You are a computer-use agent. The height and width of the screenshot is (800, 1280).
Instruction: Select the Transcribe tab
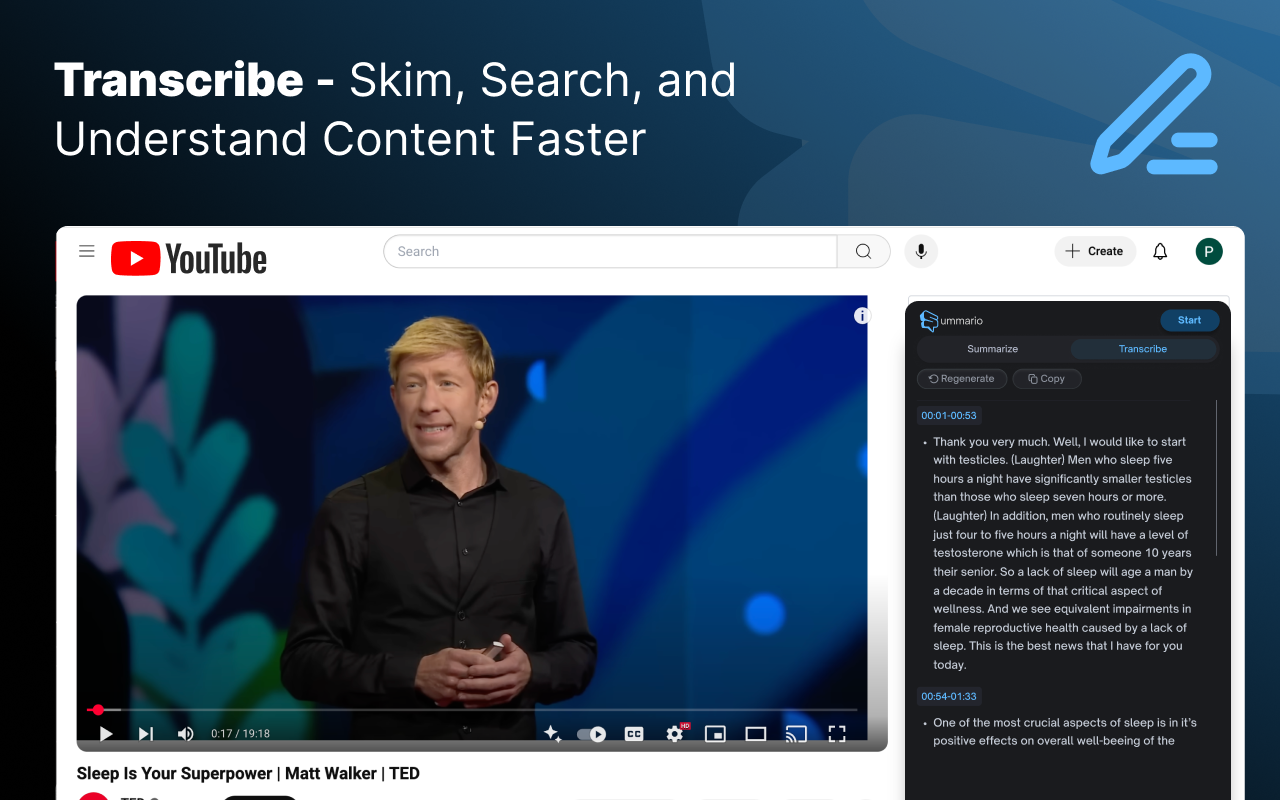point(1142,349)
